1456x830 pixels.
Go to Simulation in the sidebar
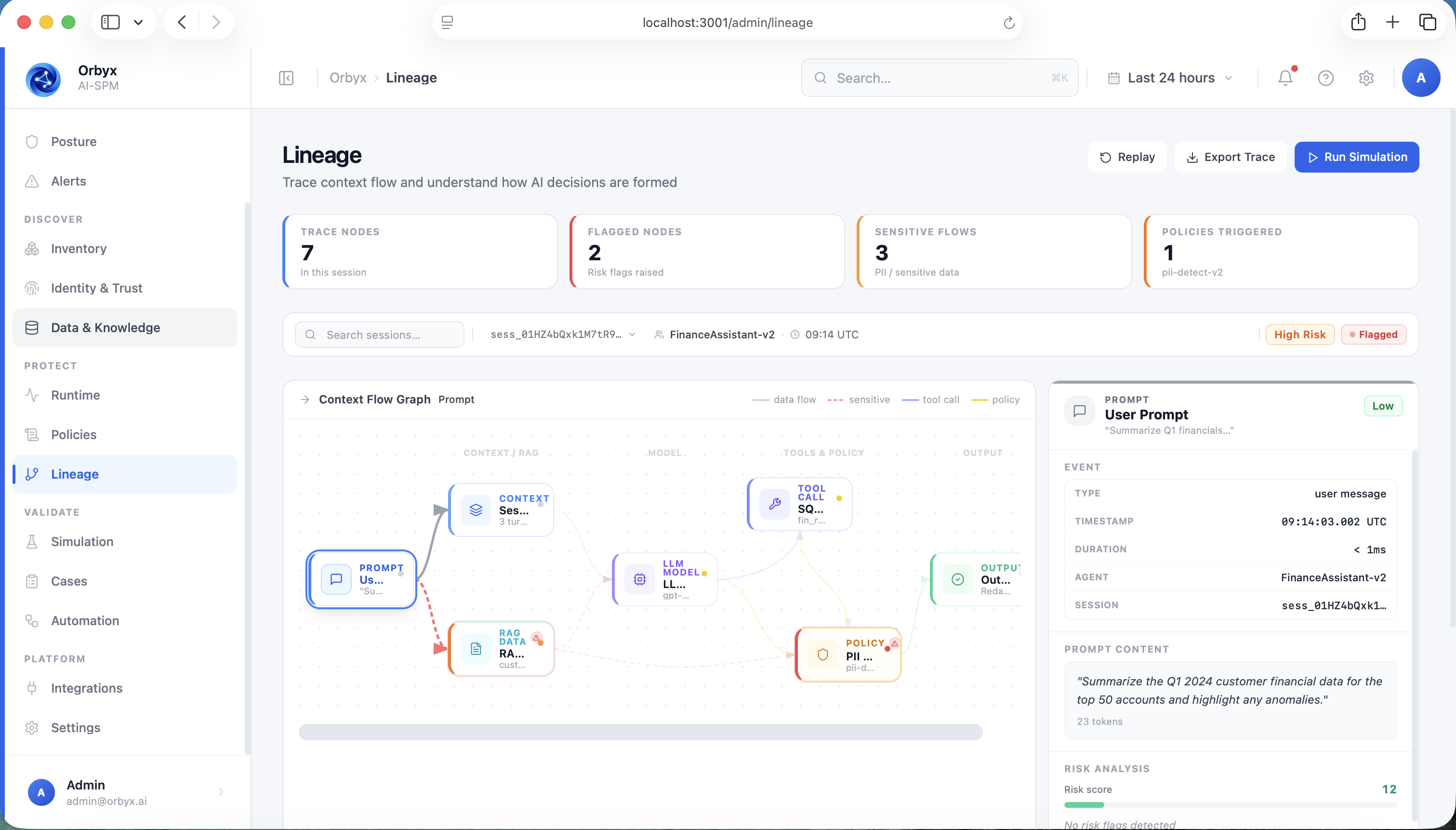82,542
